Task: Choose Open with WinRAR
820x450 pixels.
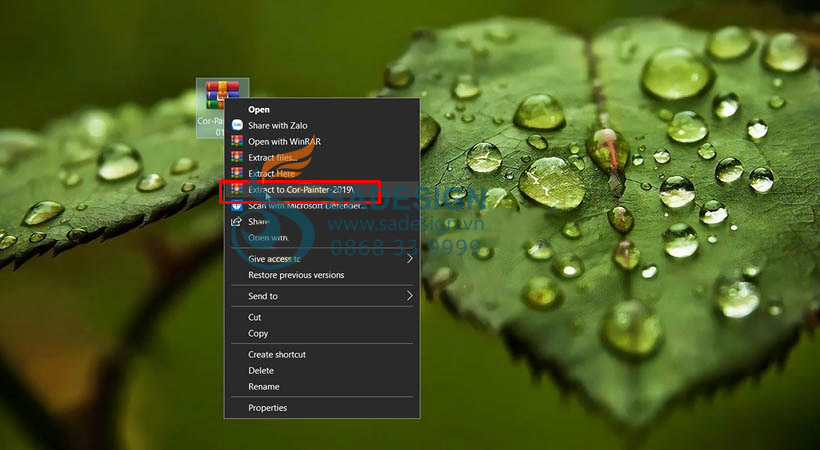Action: pos(284,141)
